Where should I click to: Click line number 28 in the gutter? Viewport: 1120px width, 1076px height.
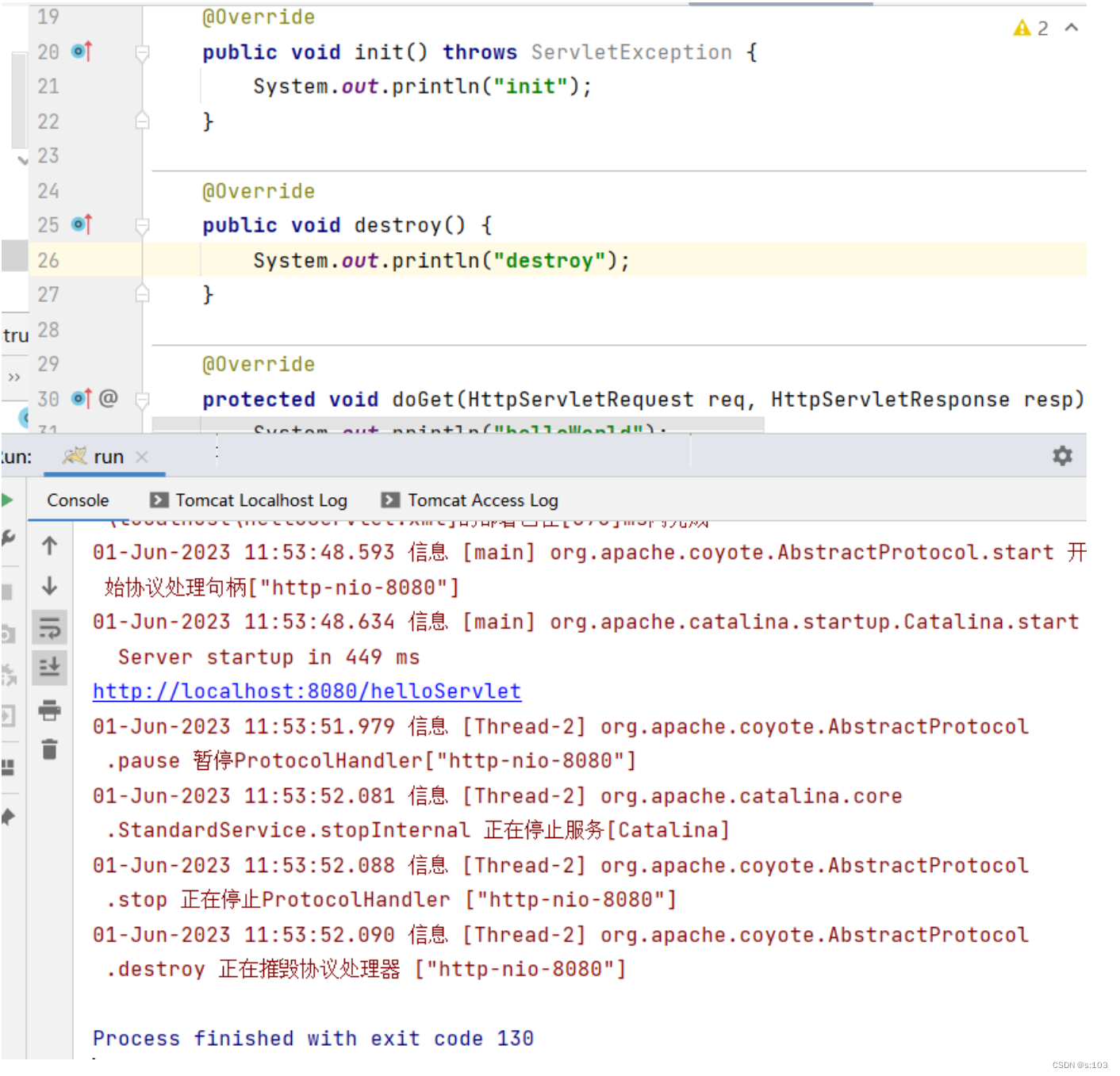coord(48,329)
